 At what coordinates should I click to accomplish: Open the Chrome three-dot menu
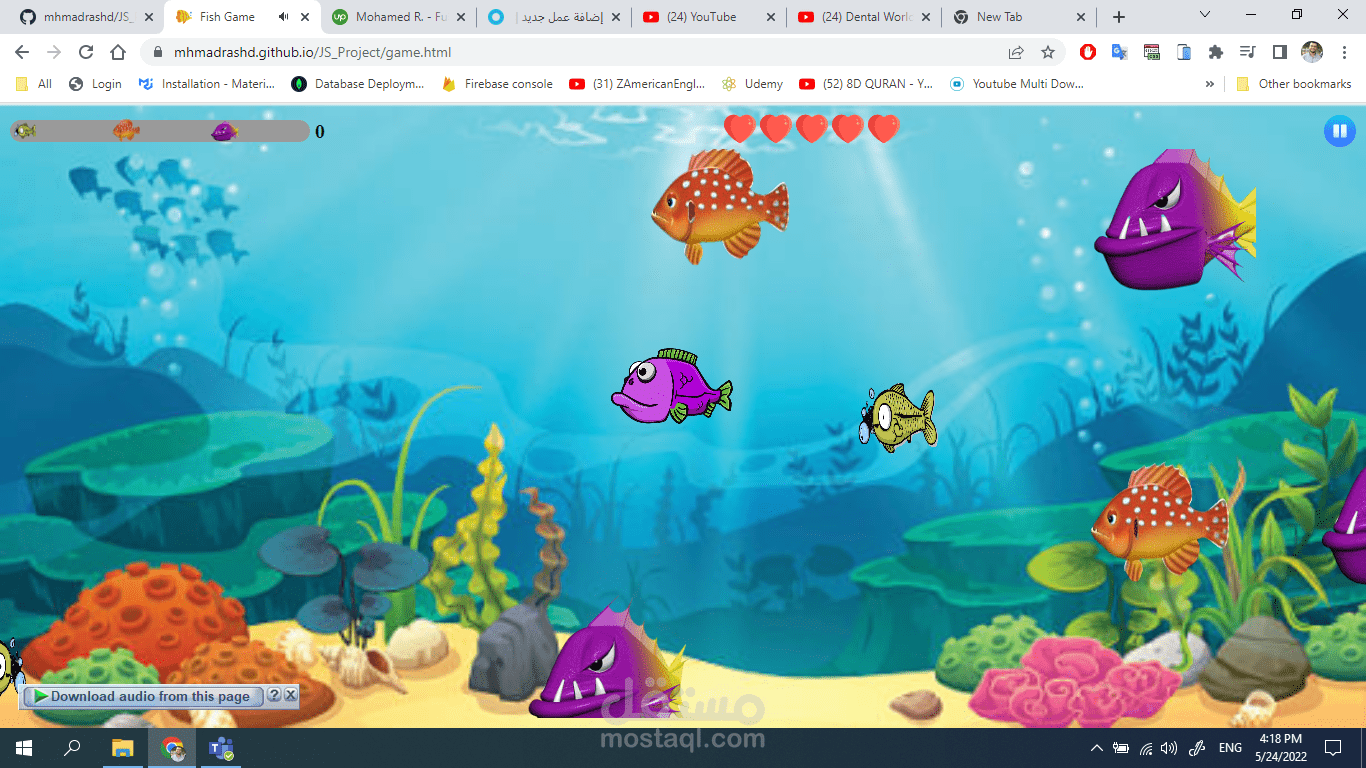pyautogui.click(x=1343, y=52)
